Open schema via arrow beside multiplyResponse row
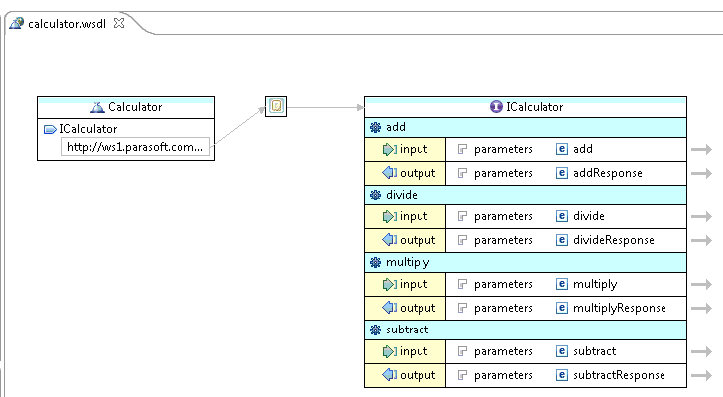Screen dimensions: 723x397 pos(701,308)
